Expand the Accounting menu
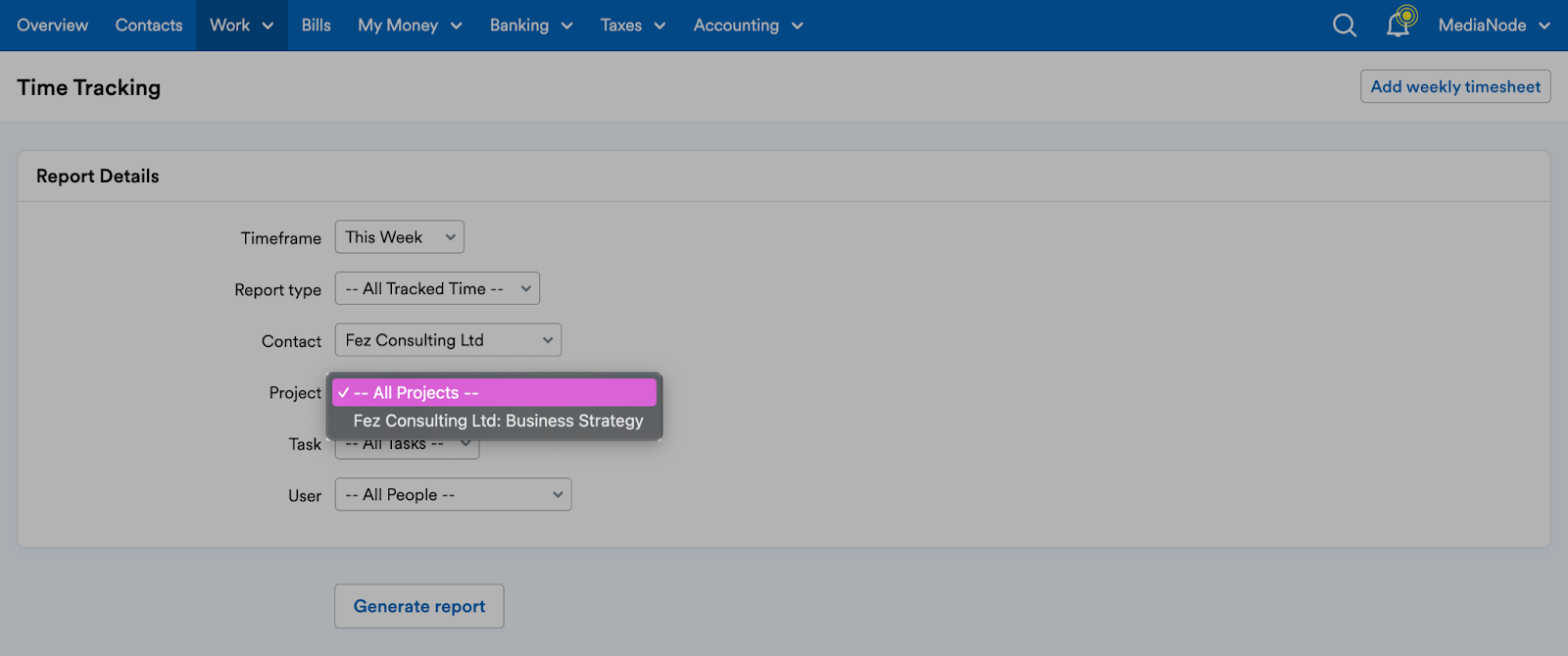 pos(748,25)
